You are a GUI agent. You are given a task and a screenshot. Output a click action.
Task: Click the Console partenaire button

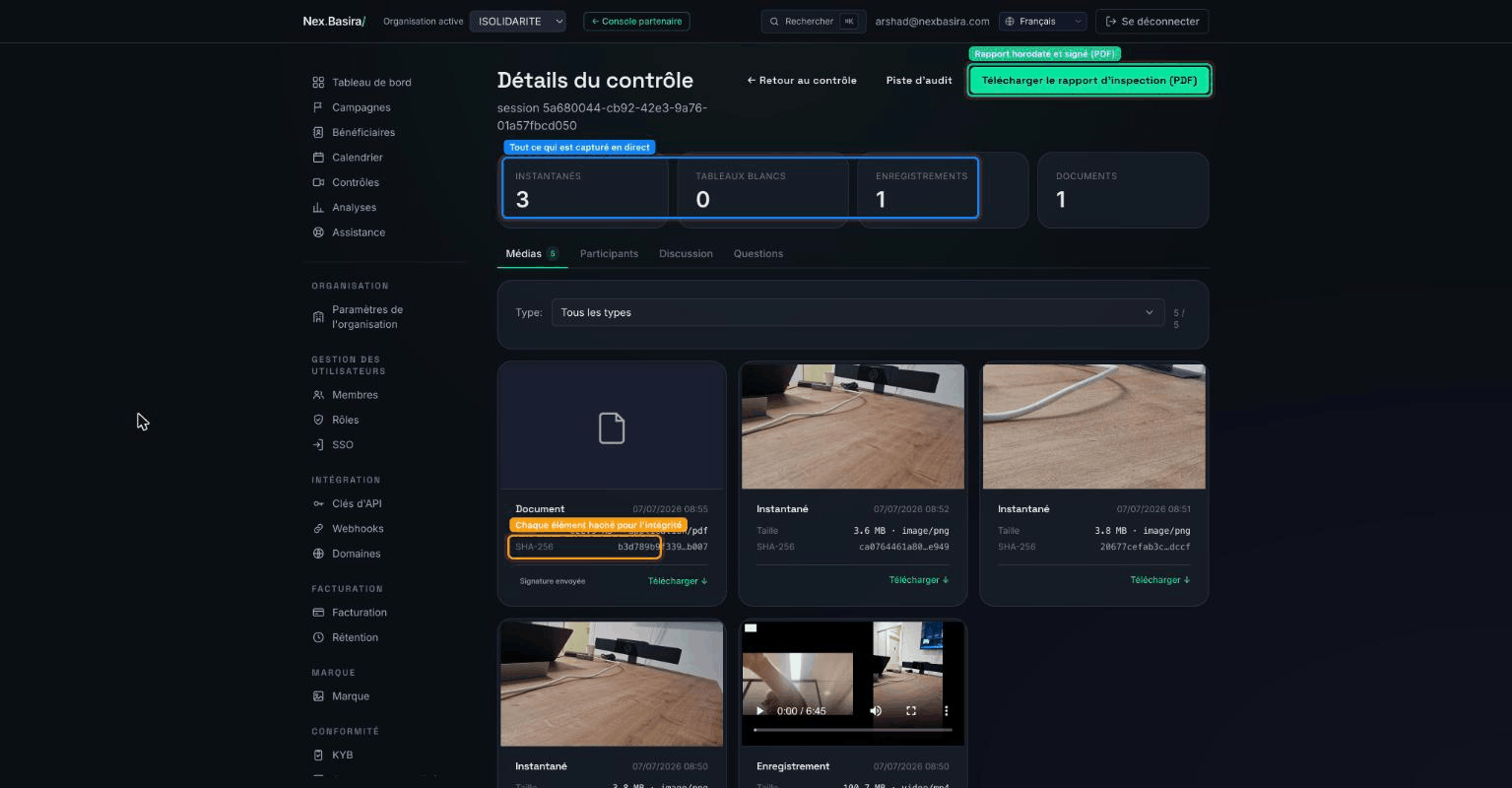click(636, 21)
